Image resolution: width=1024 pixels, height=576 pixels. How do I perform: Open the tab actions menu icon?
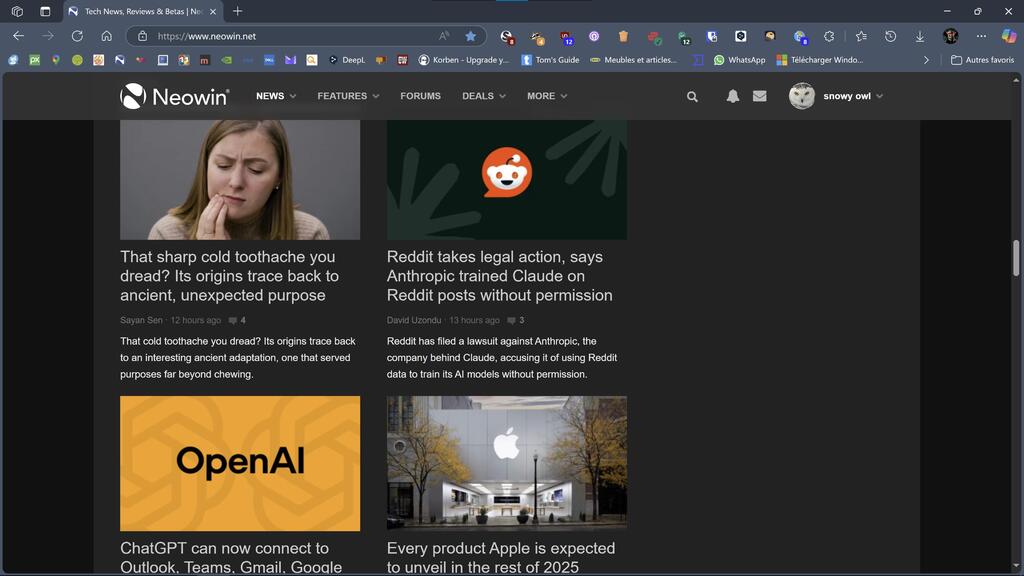[45, 11]
